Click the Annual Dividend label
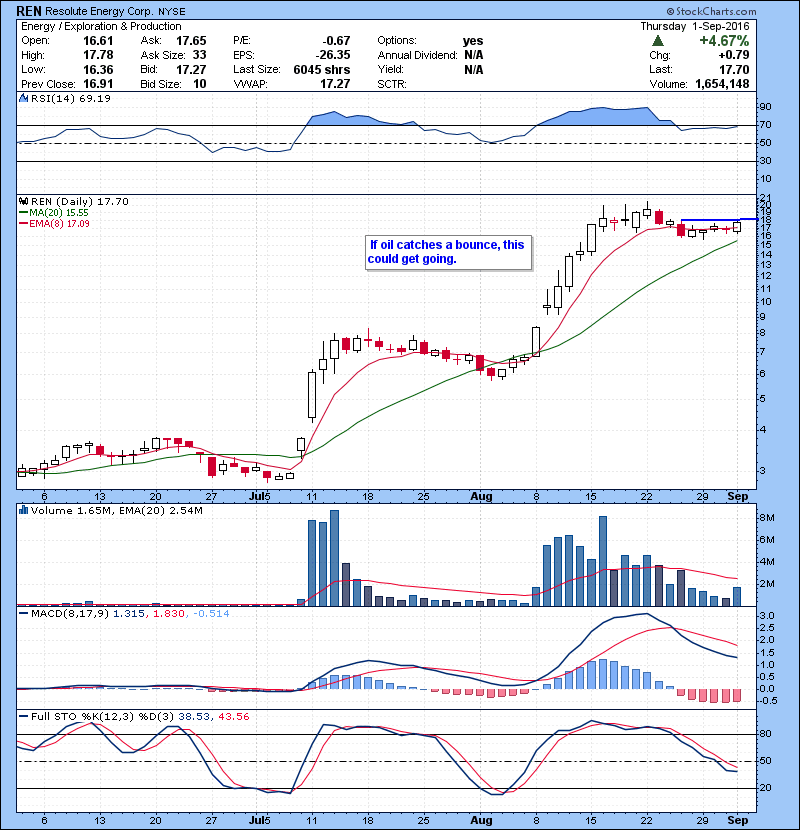 [x=417, y=55]
